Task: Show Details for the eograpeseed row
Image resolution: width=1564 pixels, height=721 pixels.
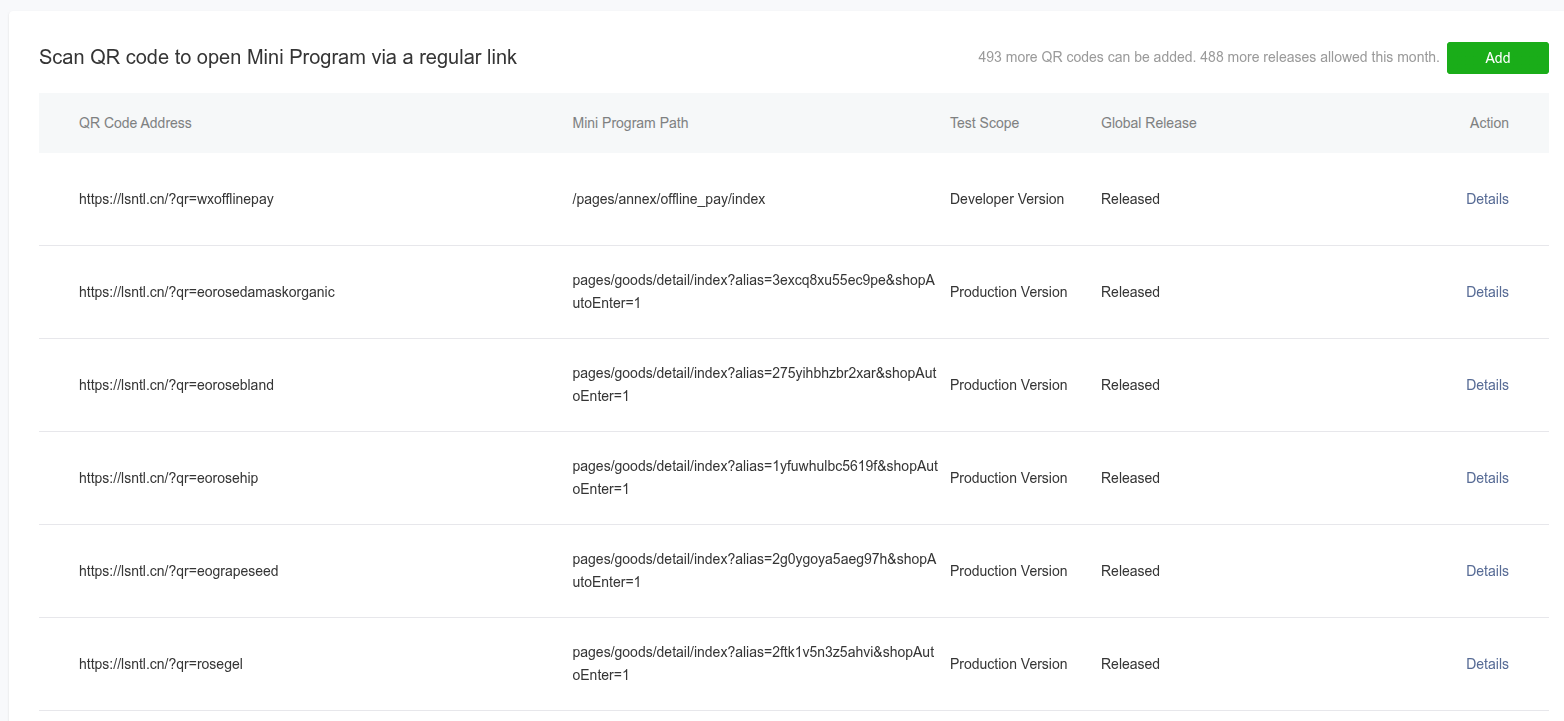Action: 1487,571
